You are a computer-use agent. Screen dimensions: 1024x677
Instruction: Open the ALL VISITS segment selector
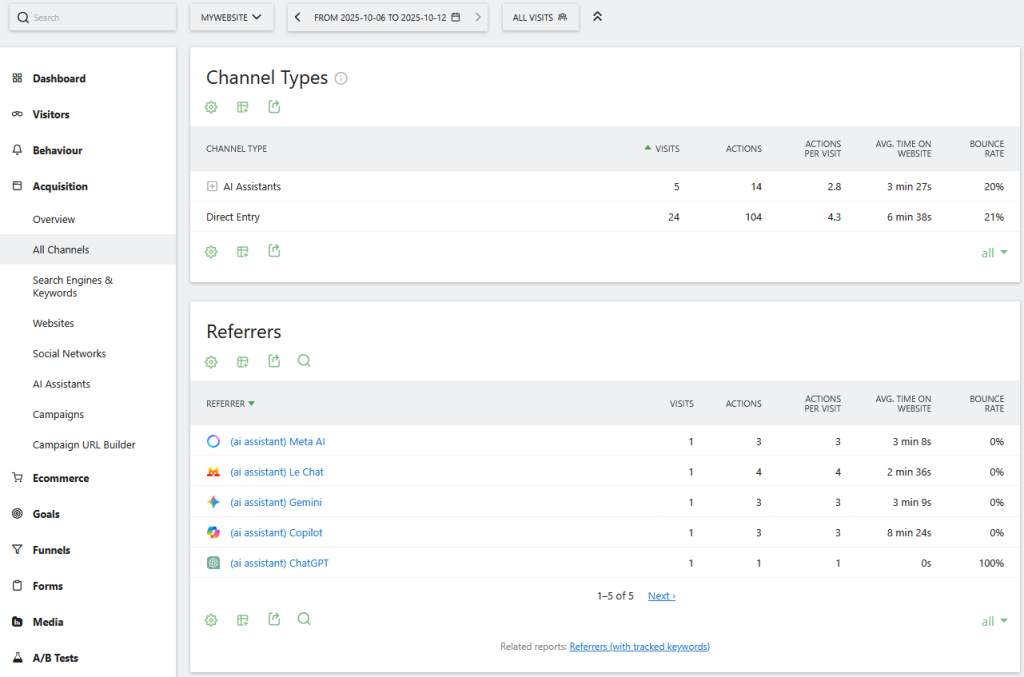point(540,17)
